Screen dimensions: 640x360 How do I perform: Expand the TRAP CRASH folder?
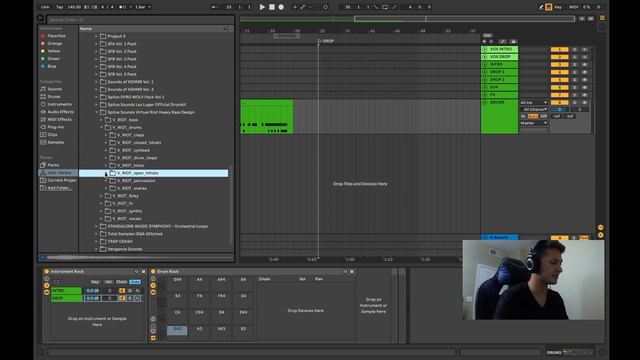point(97,241)
